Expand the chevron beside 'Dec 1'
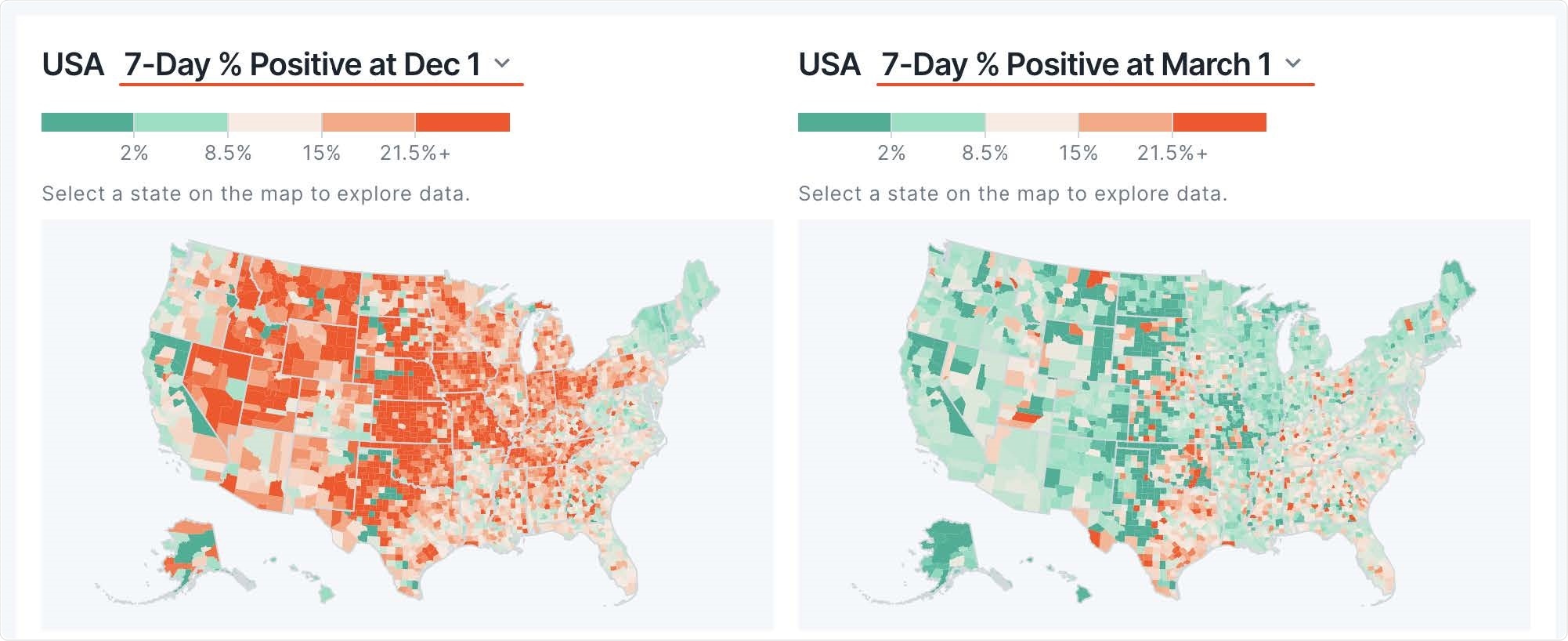 502,63
